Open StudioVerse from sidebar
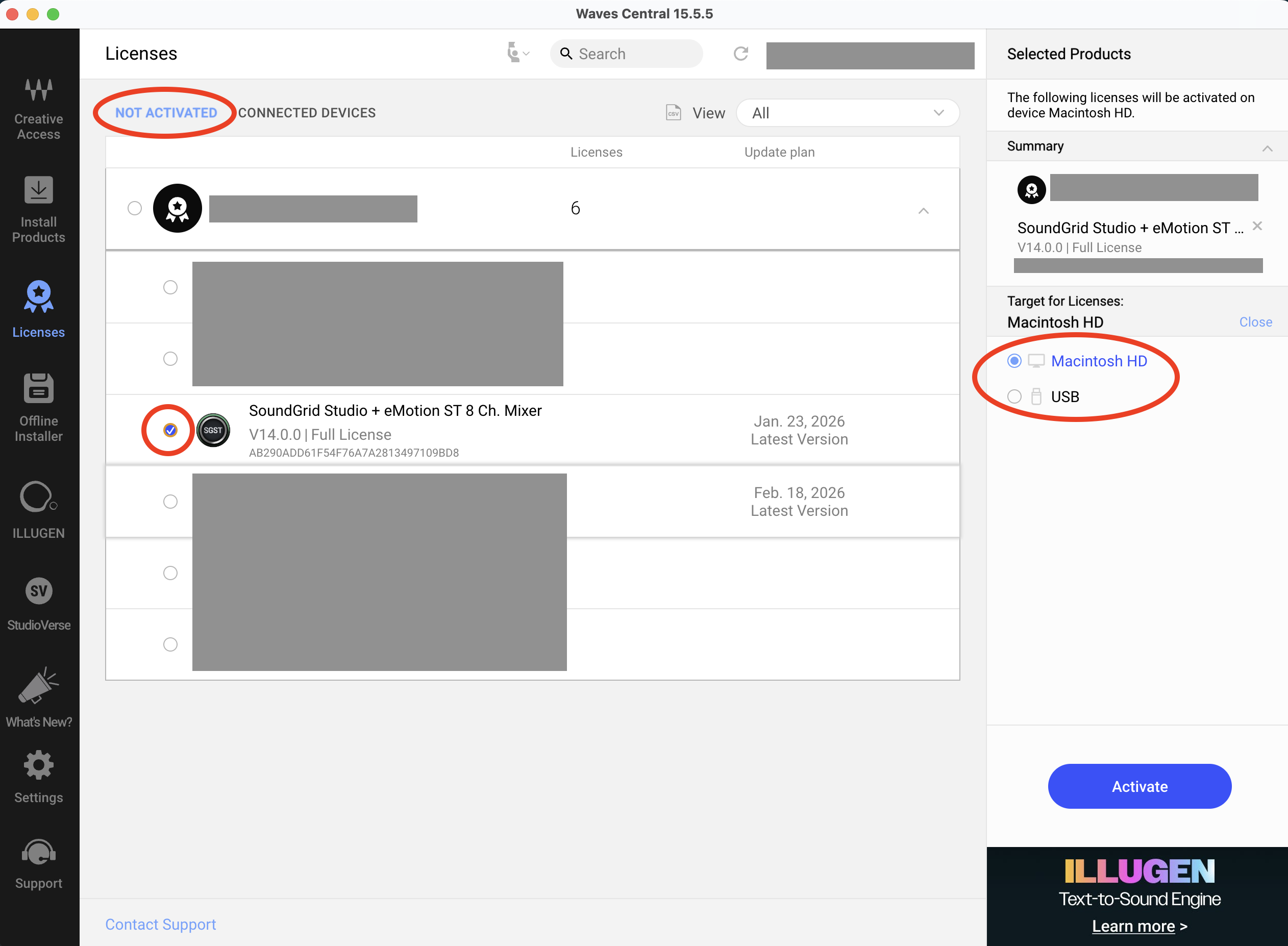1288x946 pixels. tap(38, 604)
